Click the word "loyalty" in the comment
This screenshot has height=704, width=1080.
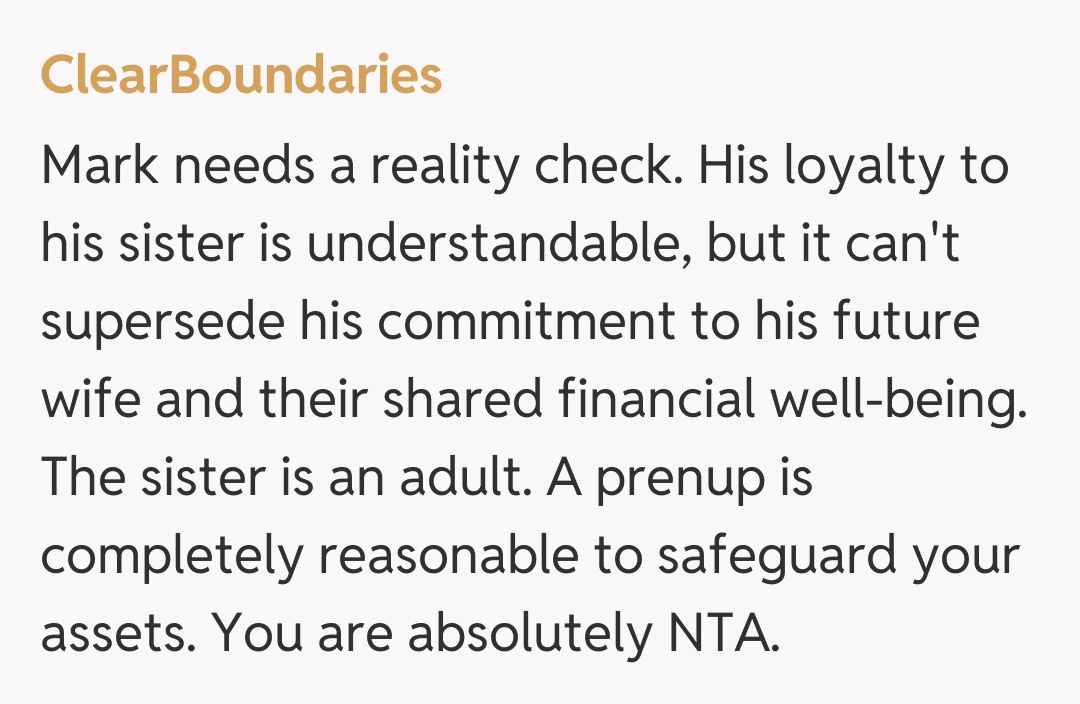pyautogui.click(x=861, y=167)
